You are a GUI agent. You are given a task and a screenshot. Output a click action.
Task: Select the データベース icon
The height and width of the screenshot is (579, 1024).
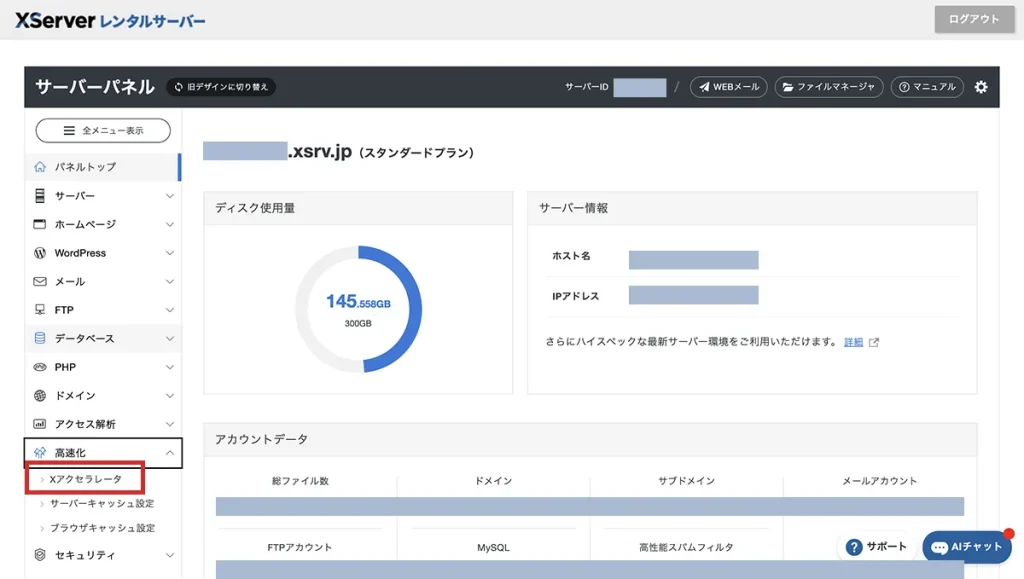coord(41,338)
